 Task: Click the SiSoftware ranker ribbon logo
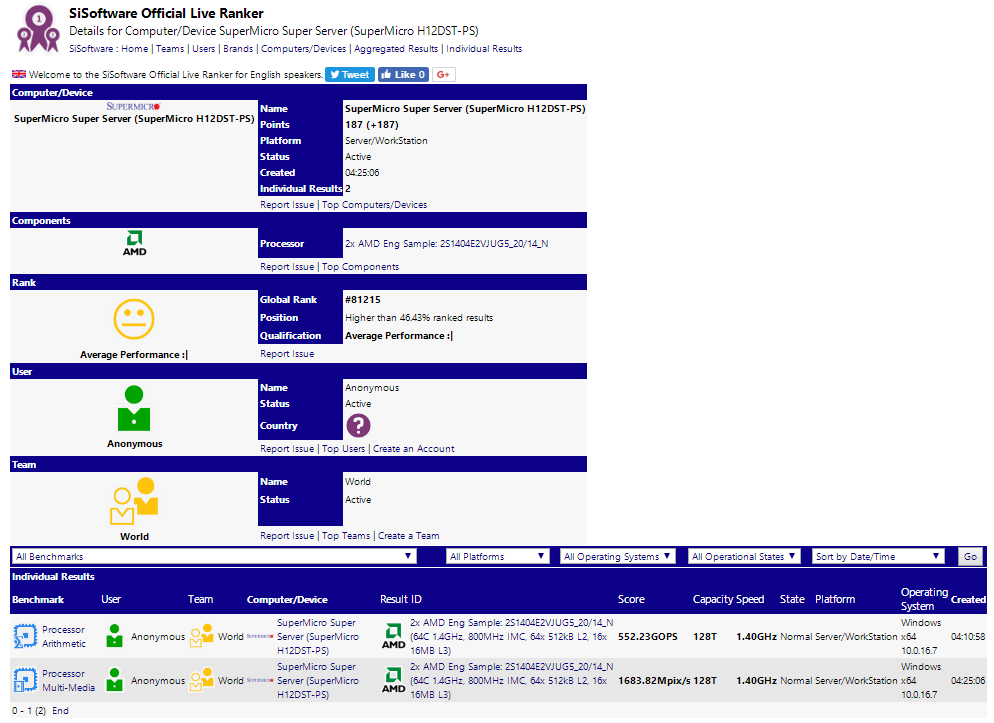click(x=38, y=29)
